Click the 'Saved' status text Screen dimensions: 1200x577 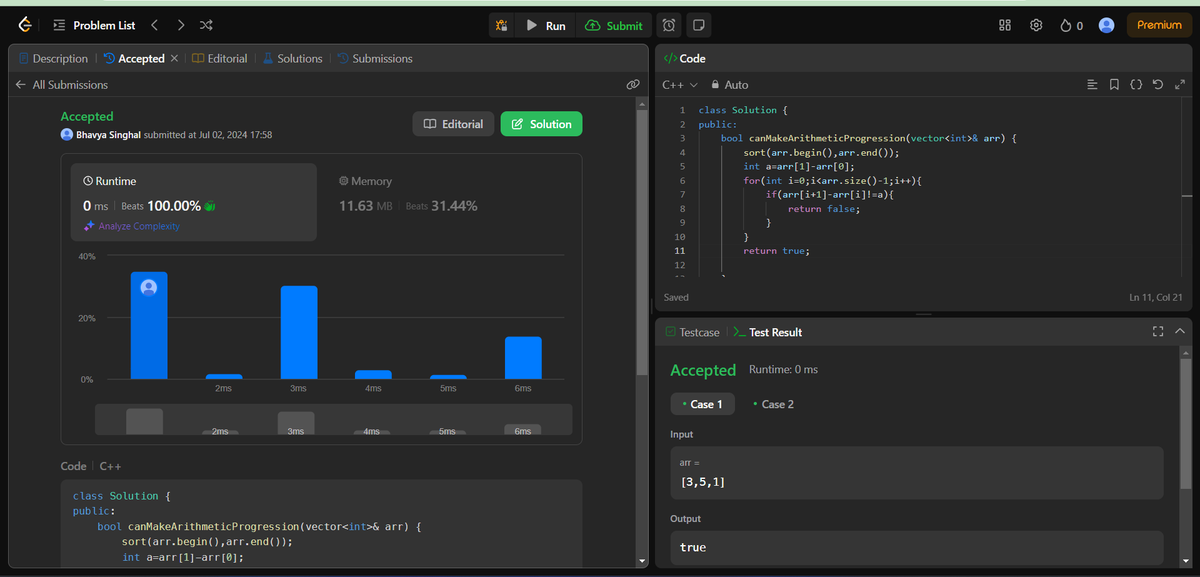(676, 297)
